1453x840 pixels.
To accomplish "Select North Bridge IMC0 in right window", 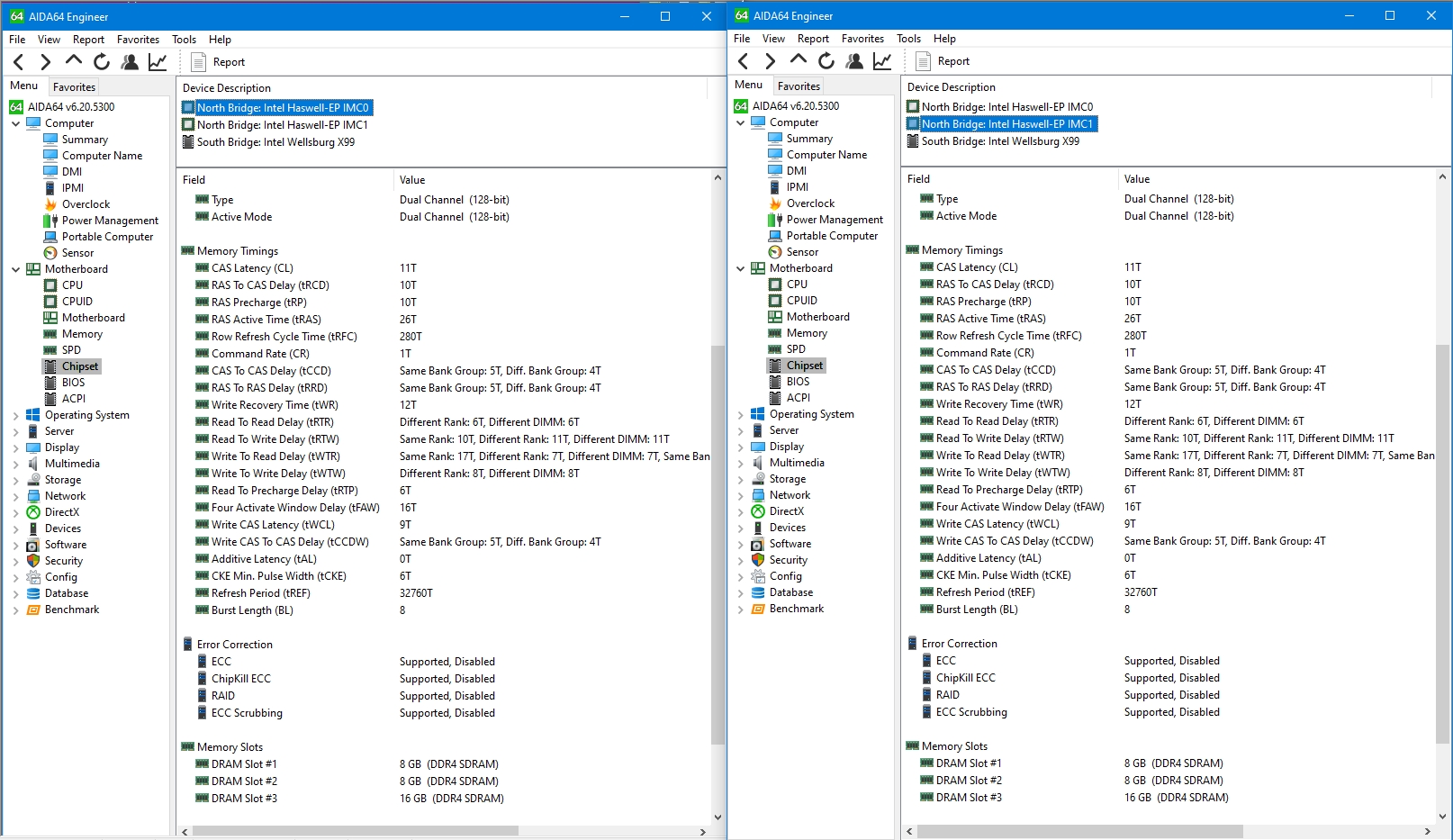I will pos(1006,107).
